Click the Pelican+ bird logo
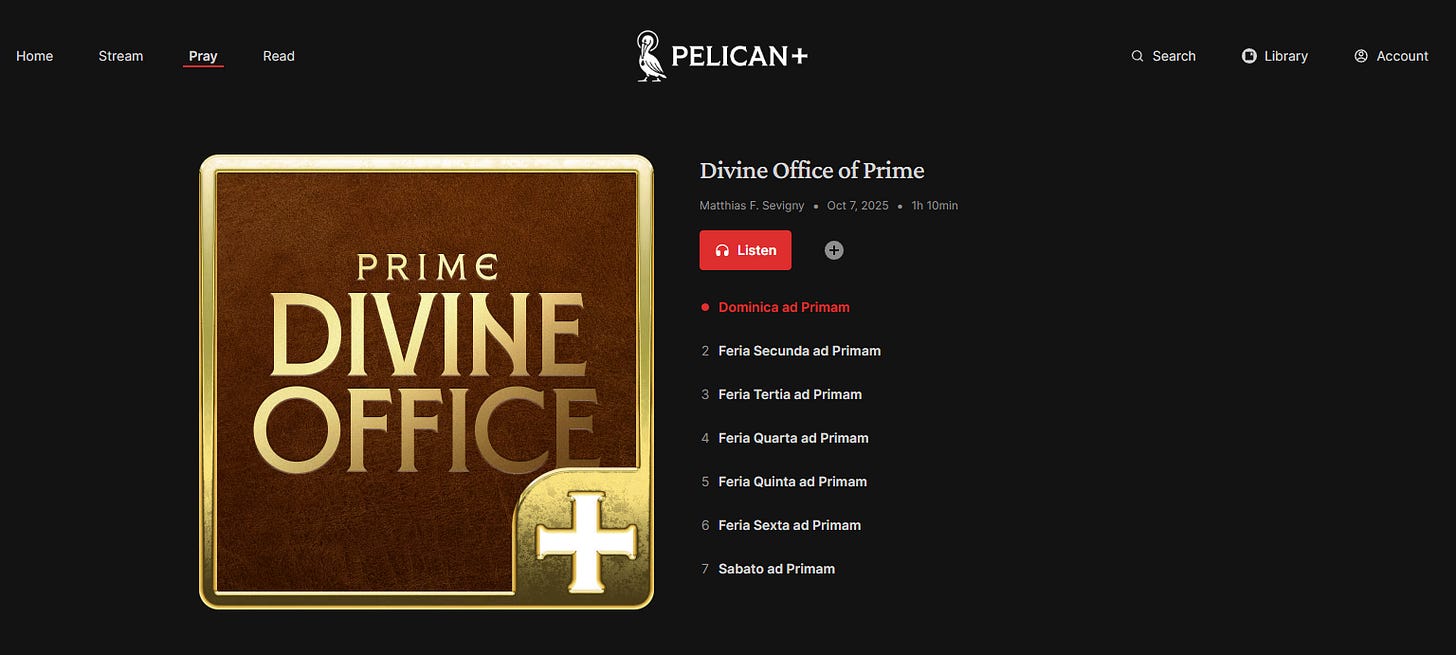The width and height of the screenshot is (1456, 655). click(x=651, y=56)
